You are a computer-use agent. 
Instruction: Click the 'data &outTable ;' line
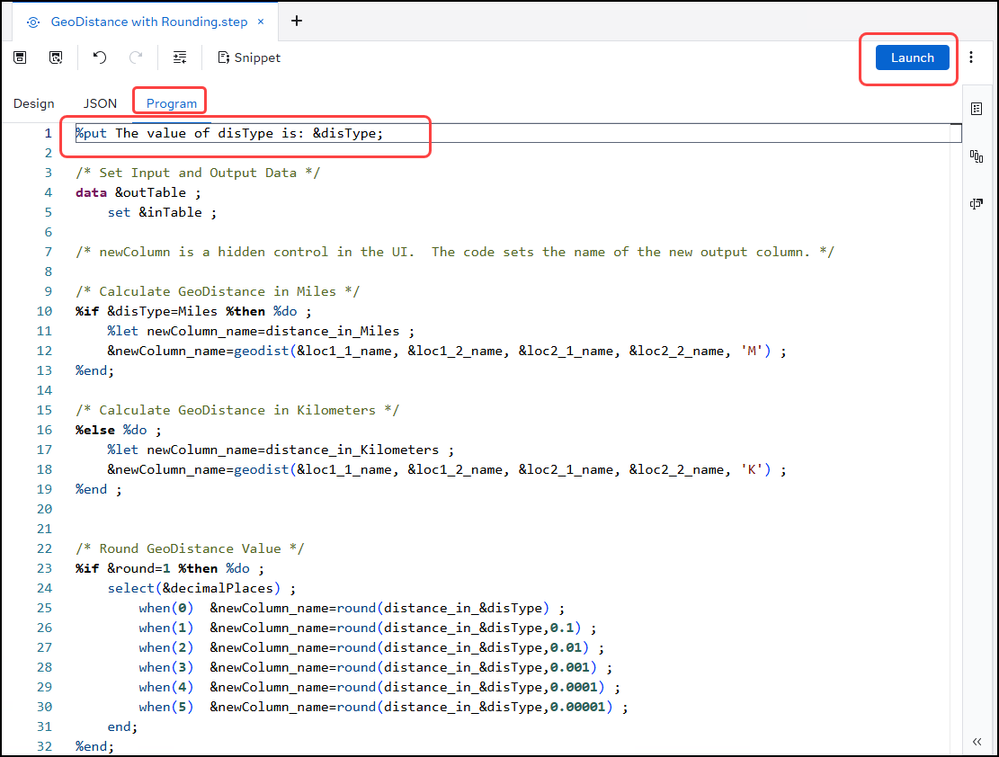(x=138, y=192)
